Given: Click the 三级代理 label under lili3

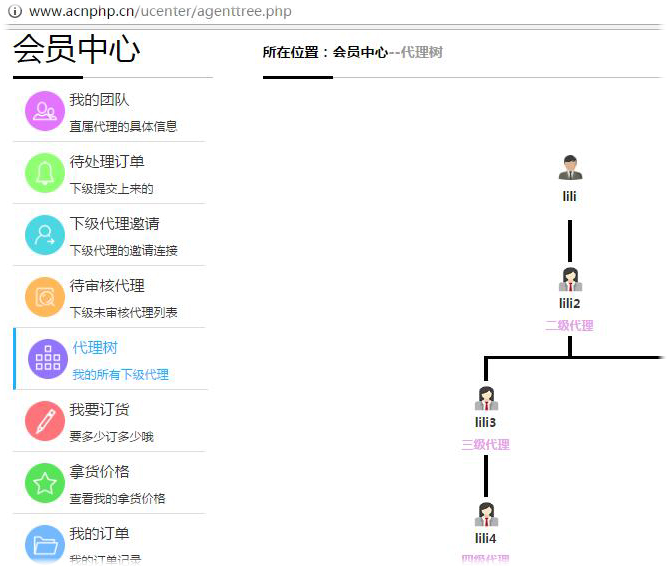Looking at the screenshot, I should pos(485,444).
